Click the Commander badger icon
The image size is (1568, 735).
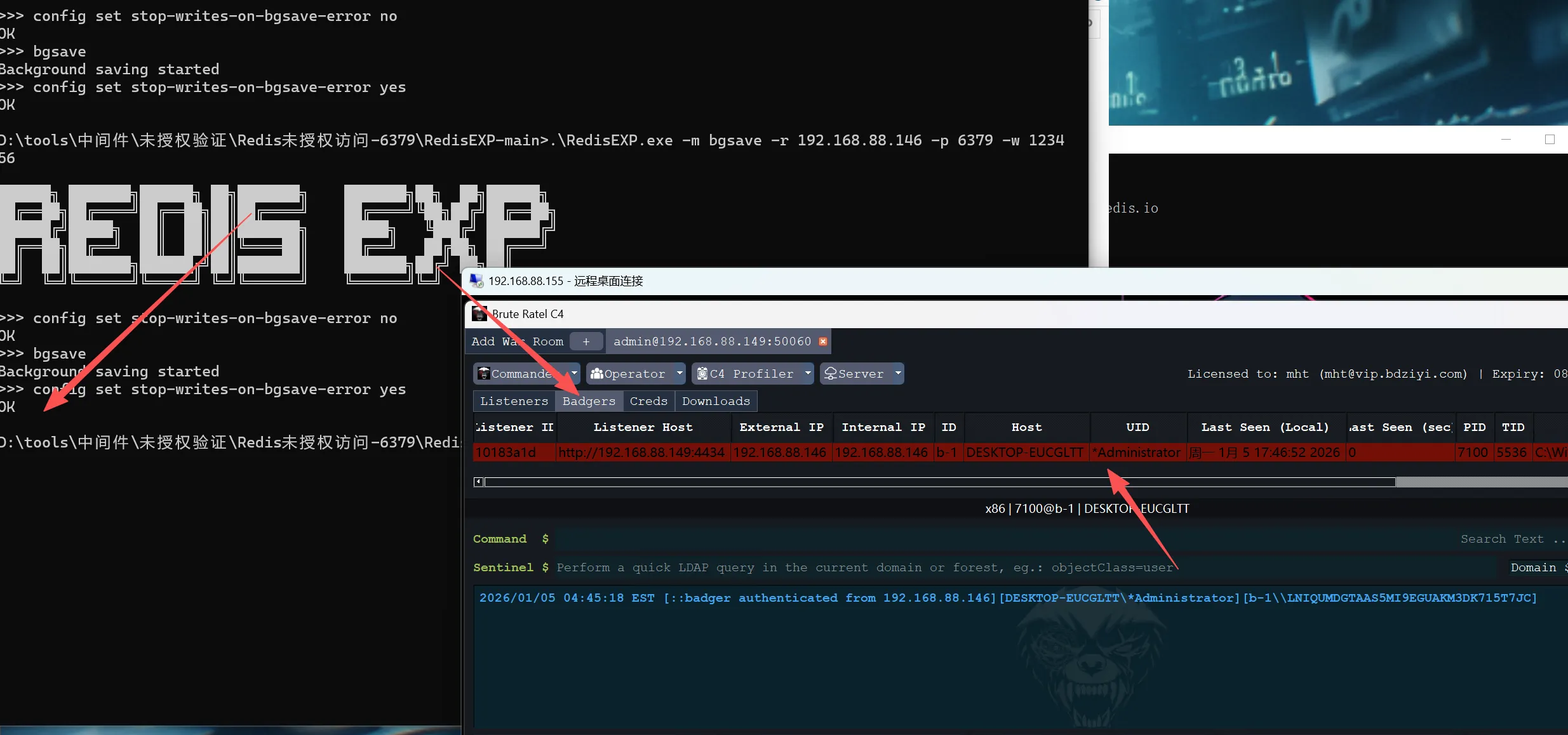pyautogui.click(x=484, y=374)
